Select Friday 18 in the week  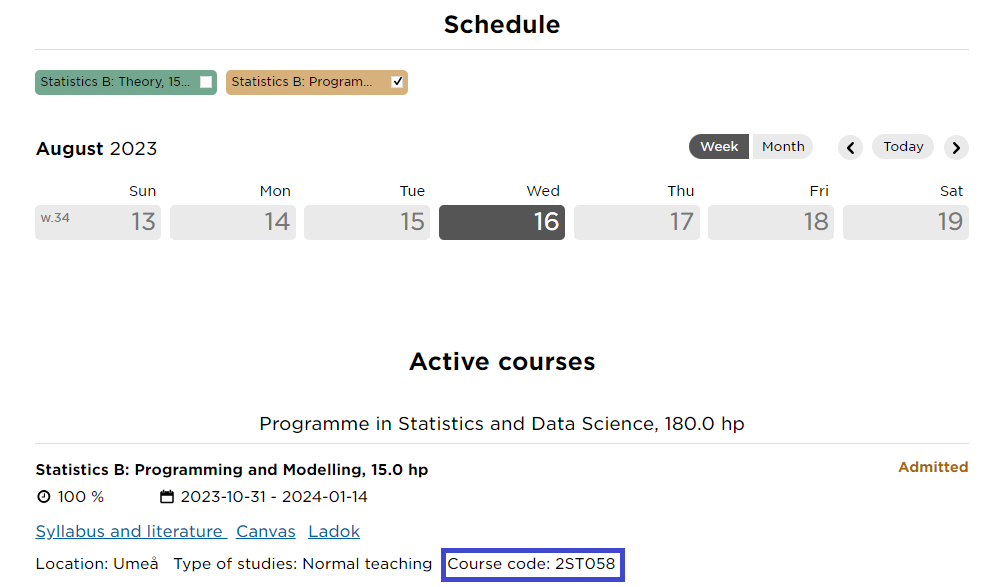pyautogui.click(x=770, y=222)
